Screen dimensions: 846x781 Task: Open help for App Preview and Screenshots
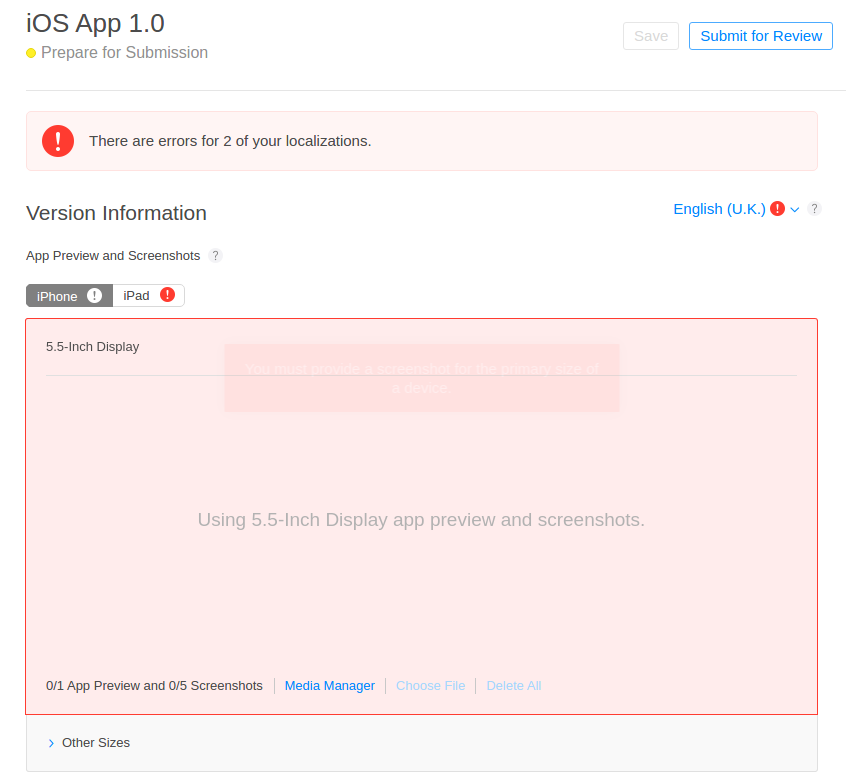[x=215, y=256]
